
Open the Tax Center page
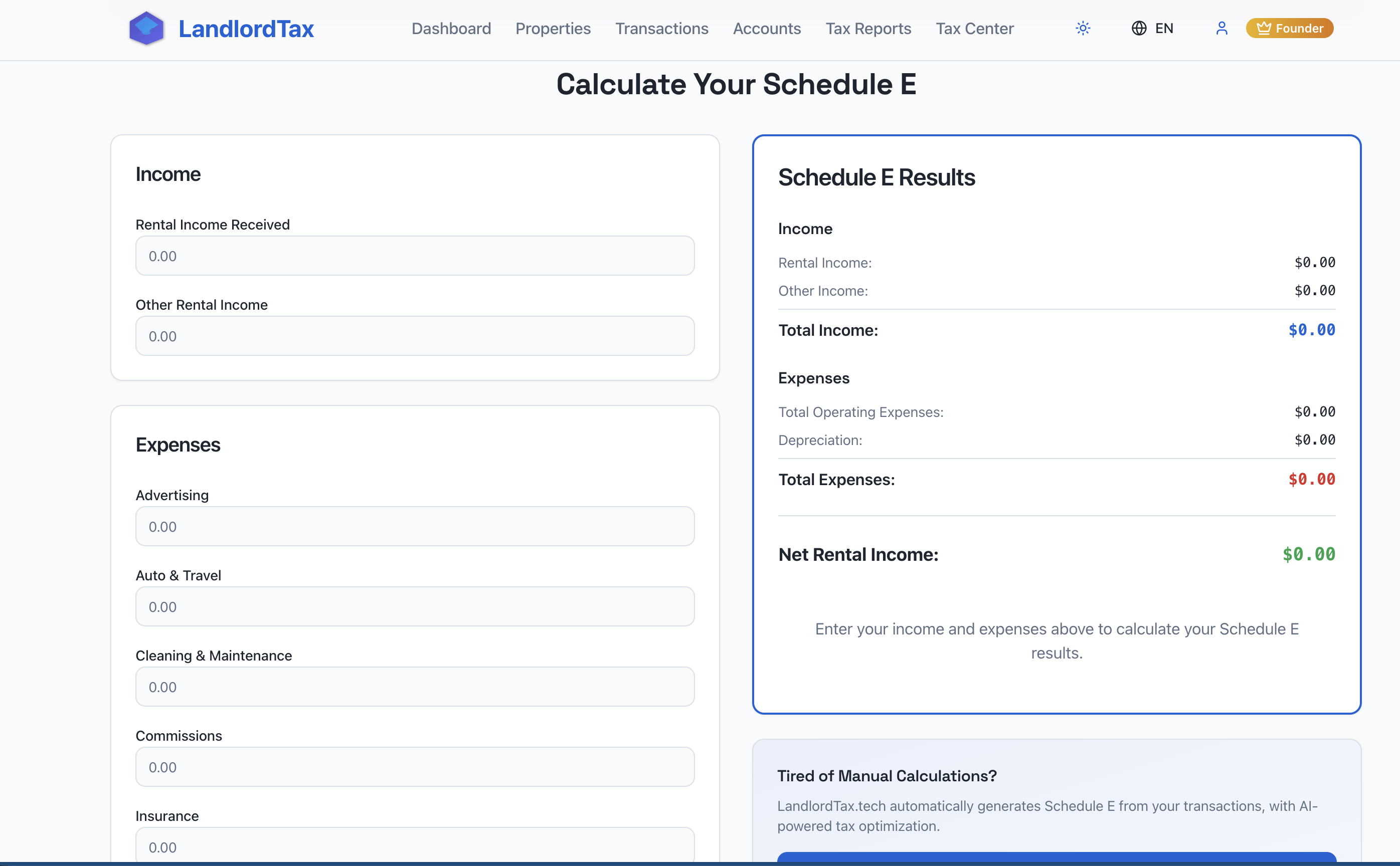[974, 29]
